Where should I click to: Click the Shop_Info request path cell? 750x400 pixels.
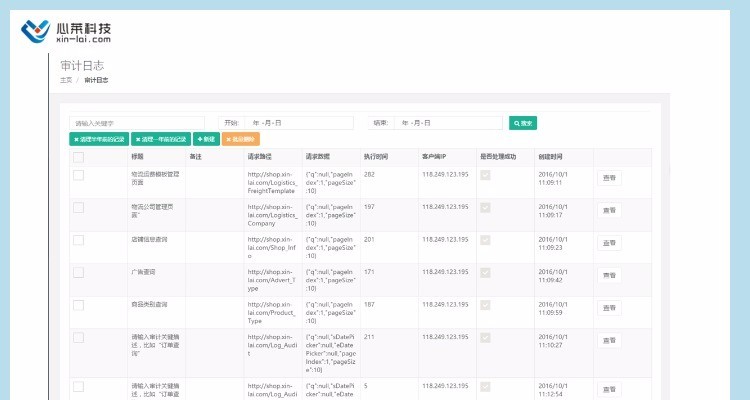[272, 248]
